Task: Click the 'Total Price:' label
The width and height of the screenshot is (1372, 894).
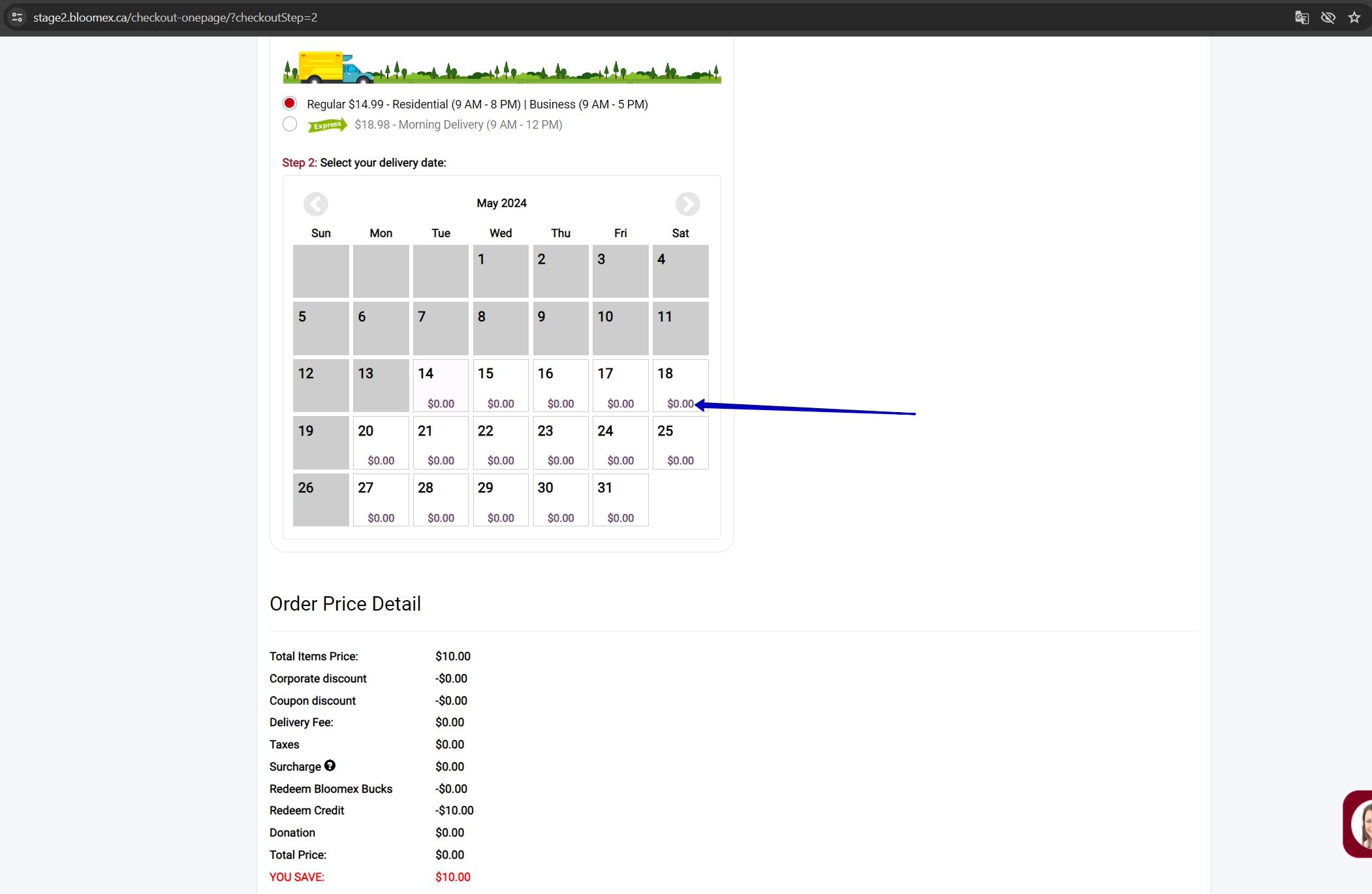Action: click(x=298, y=855)
